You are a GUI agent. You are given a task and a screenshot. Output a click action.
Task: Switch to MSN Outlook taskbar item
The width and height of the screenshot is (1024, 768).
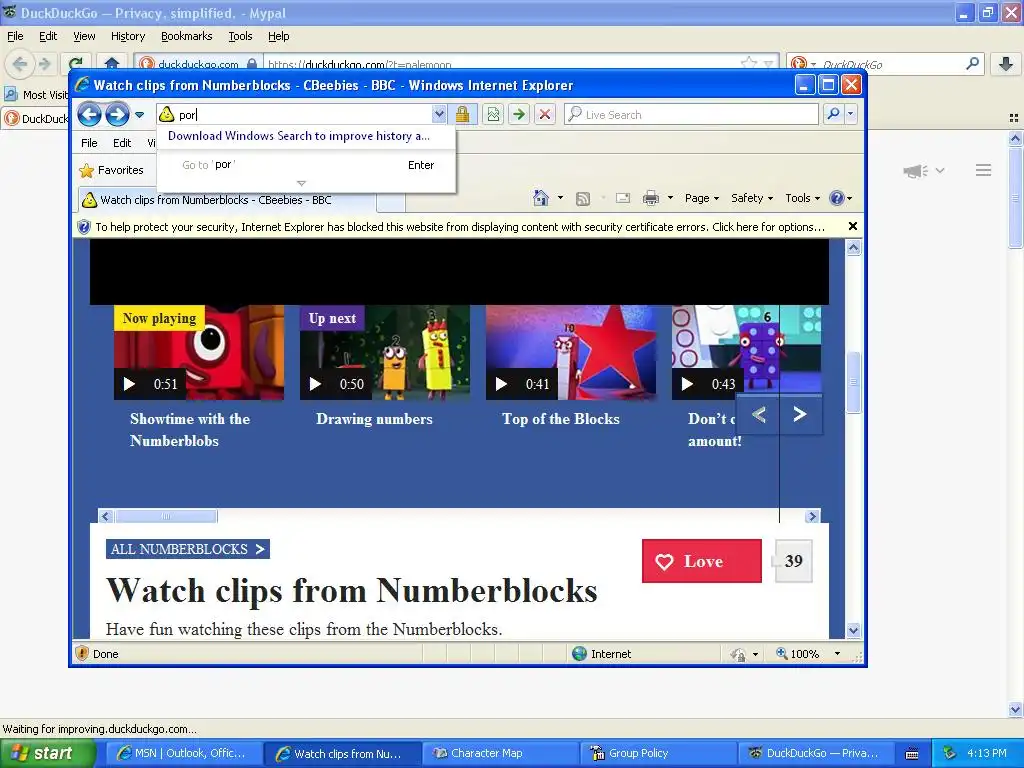(184, 754)
